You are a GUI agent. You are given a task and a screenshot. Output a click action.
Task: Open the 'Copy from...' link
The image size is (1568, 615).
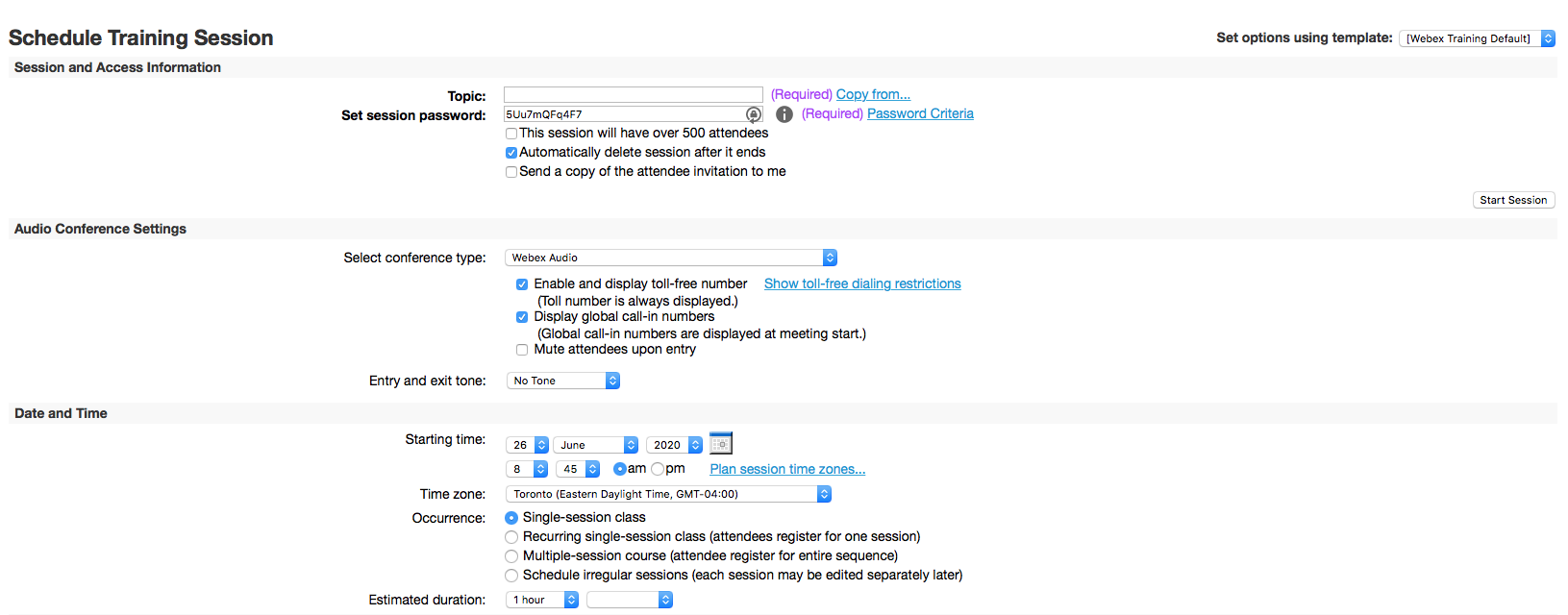873,94
